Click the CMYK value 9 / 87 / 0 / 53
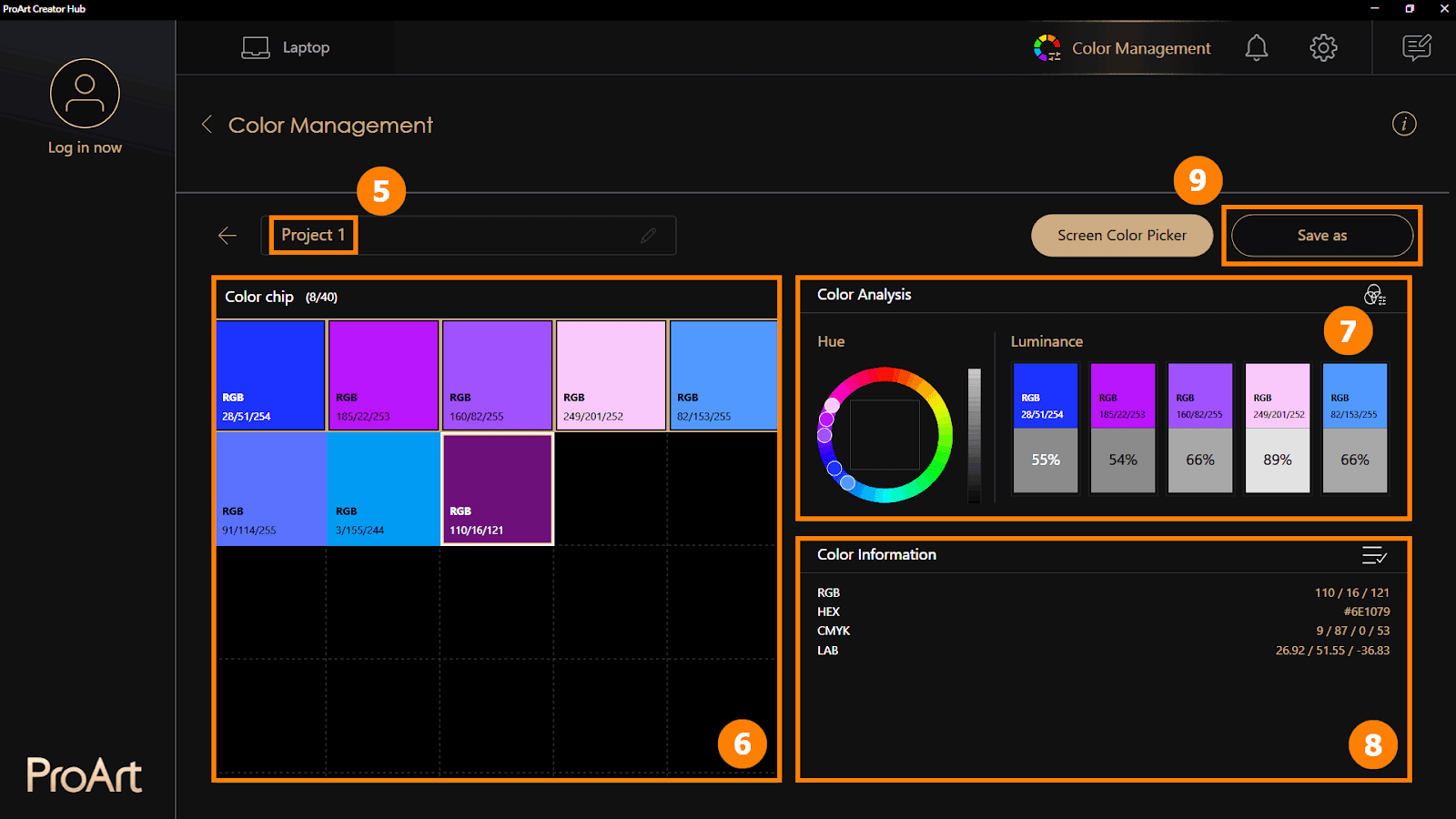Image resolution: width=1456 pixels, height=819 pixels. [1352, 631]
